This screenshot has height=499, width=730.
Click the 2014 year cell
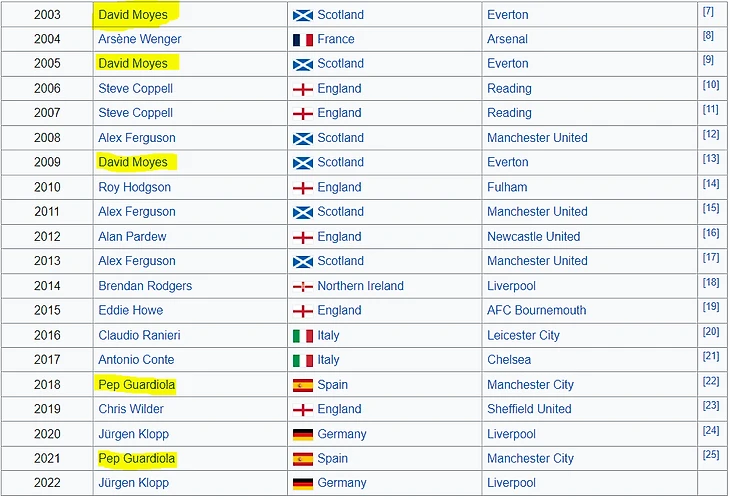pos(47,286)
